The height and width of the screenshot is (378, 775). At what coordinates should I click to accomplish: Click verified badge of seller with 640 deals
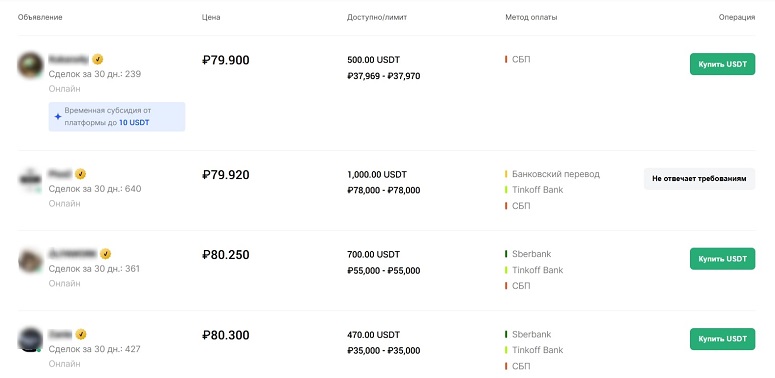(80, 174)
